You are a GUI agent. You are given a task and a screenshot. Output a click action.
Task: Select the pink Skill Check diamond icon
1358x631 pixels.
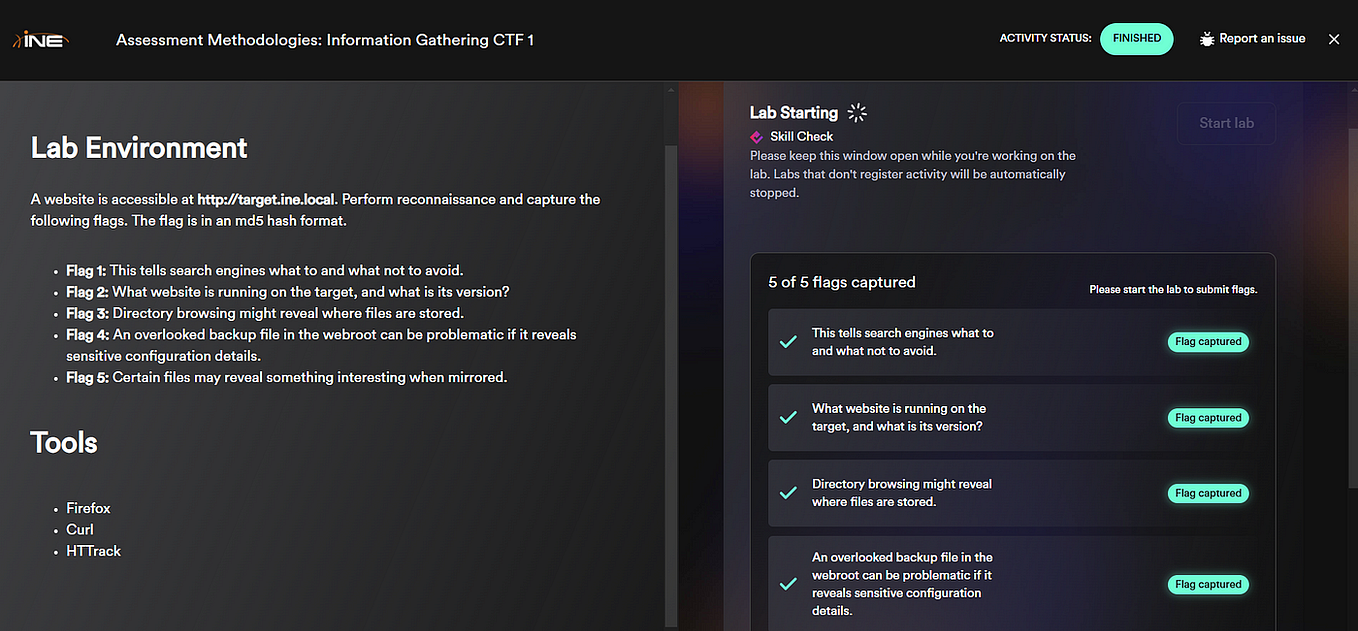coord(755,136)
